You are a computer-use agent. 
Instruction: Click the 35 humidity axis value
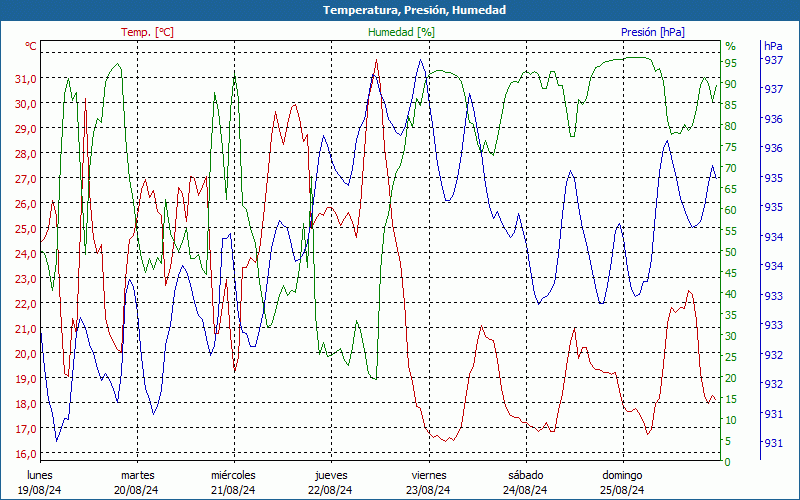pos(731,315)
